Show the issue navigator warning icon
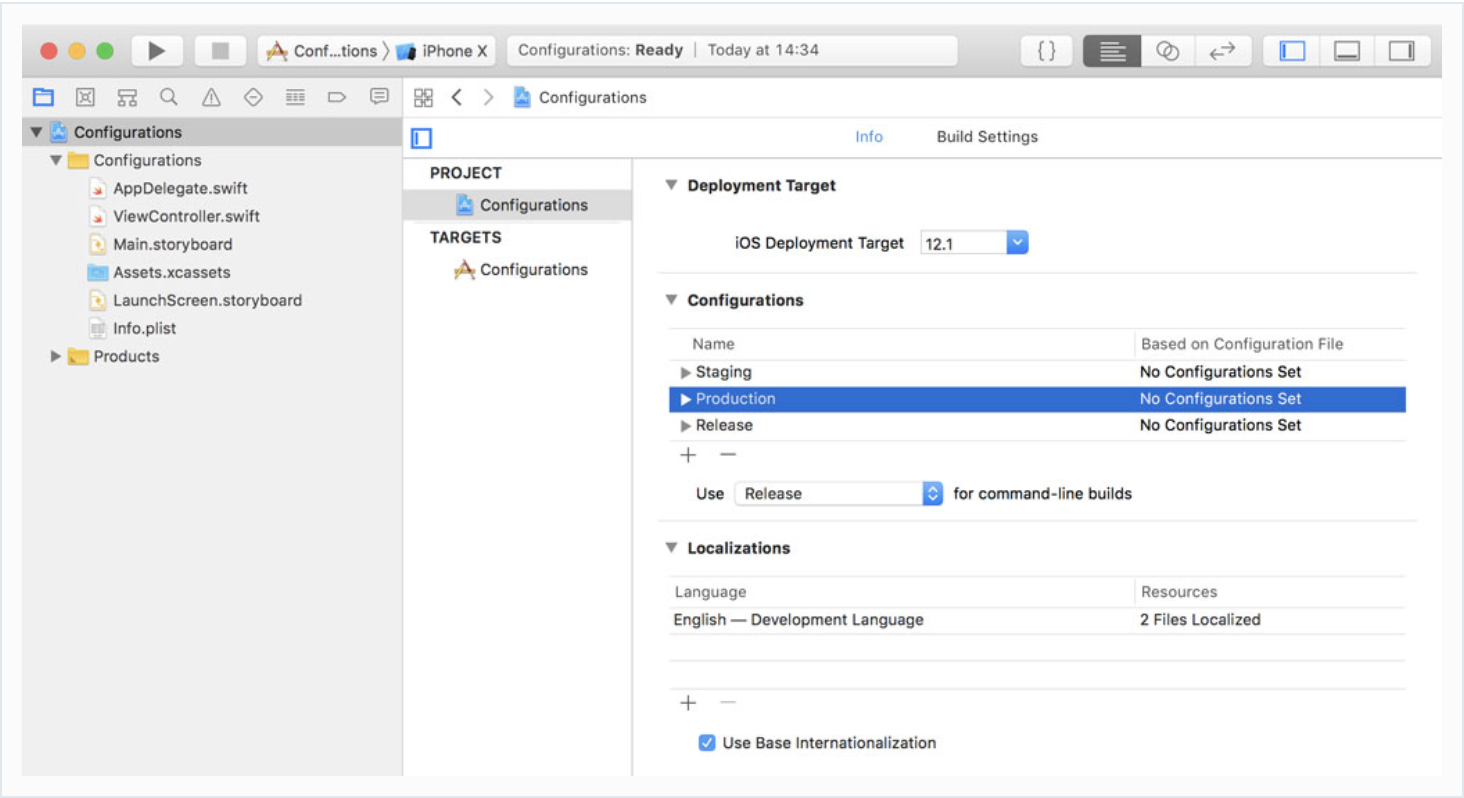Screen dimensions: 1464x798 211,97
